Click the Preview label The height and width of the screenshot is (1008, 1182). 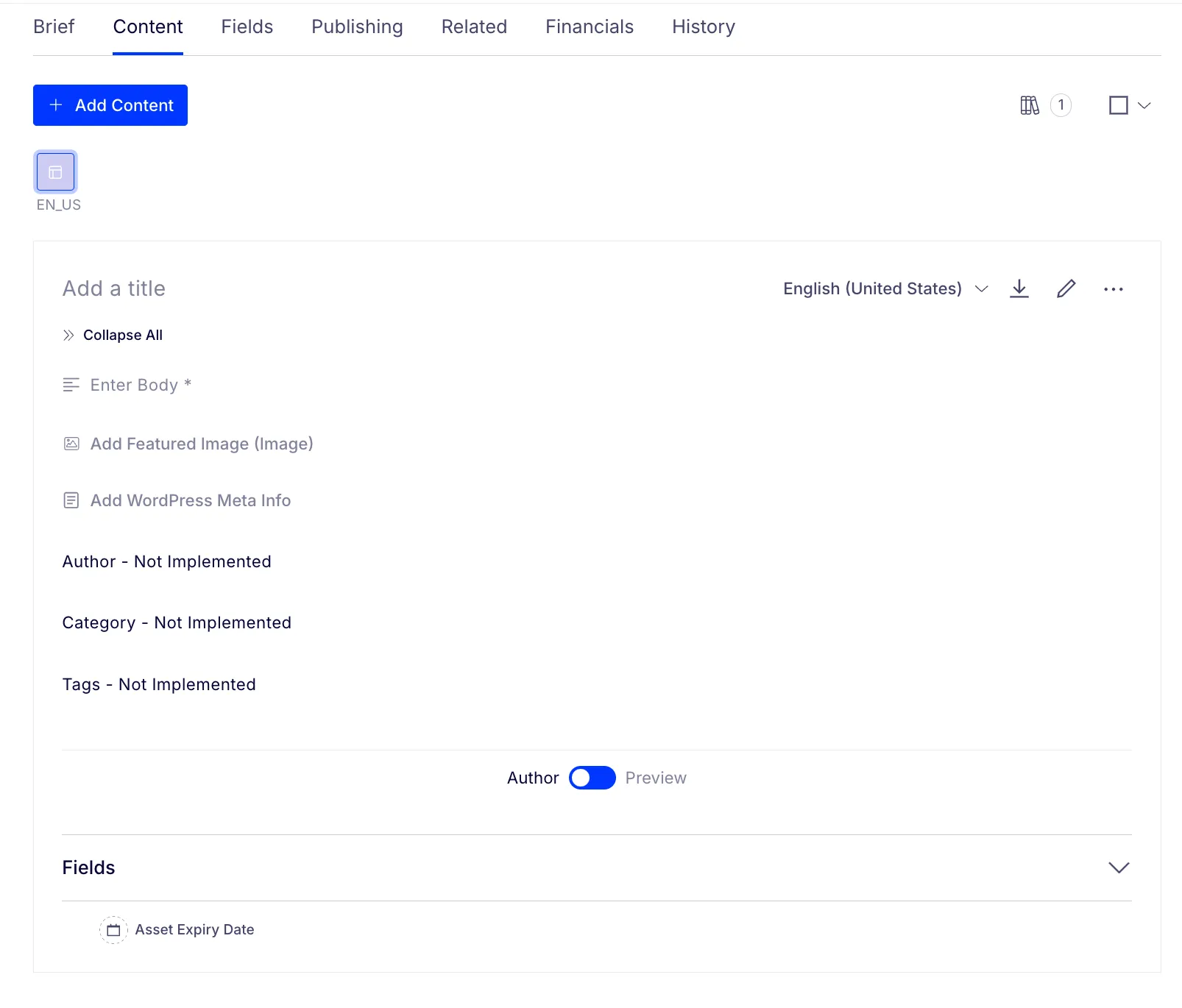656,778
